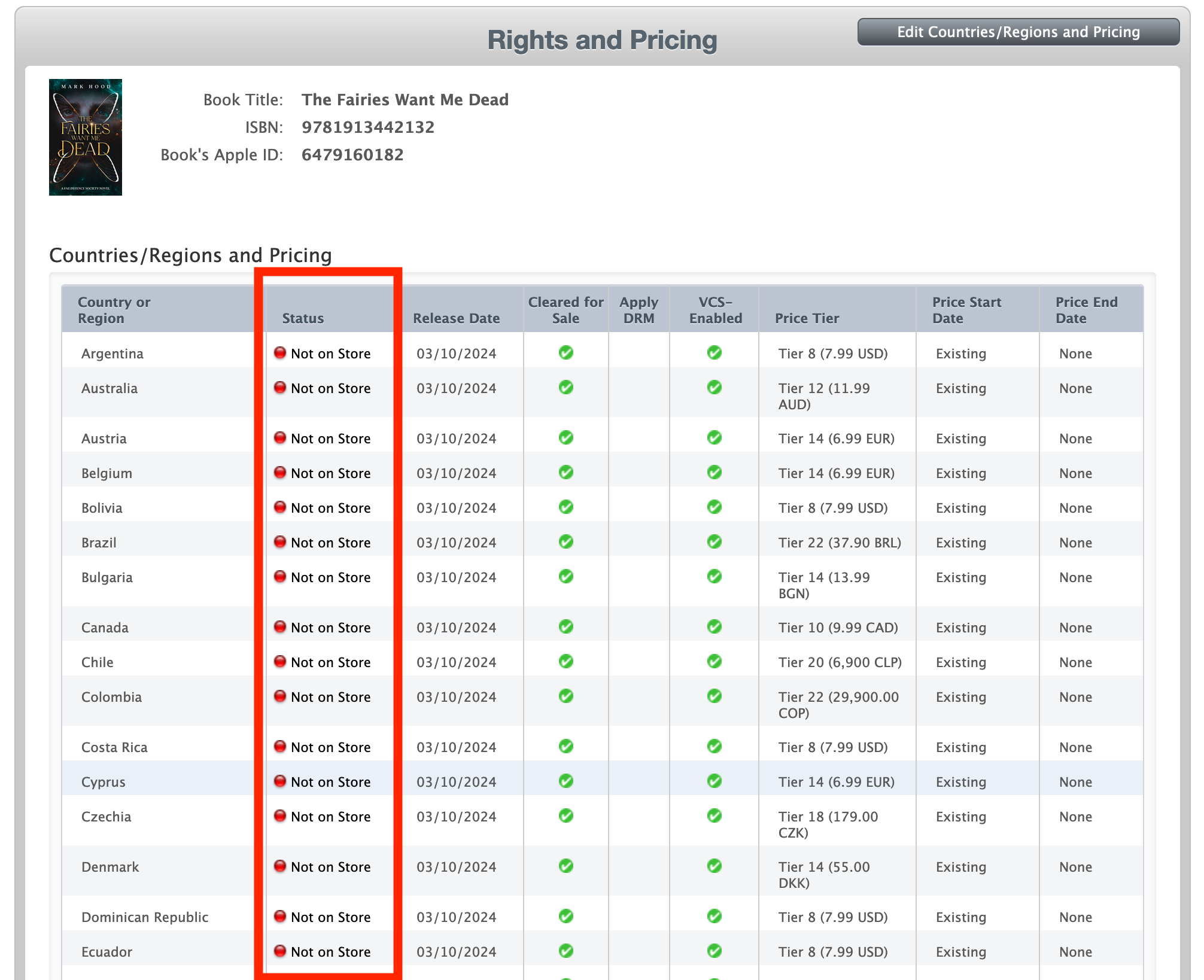Click Brazil's VCS-Enabled green checkmark
1204x980 pixels.
pos(714,542)
